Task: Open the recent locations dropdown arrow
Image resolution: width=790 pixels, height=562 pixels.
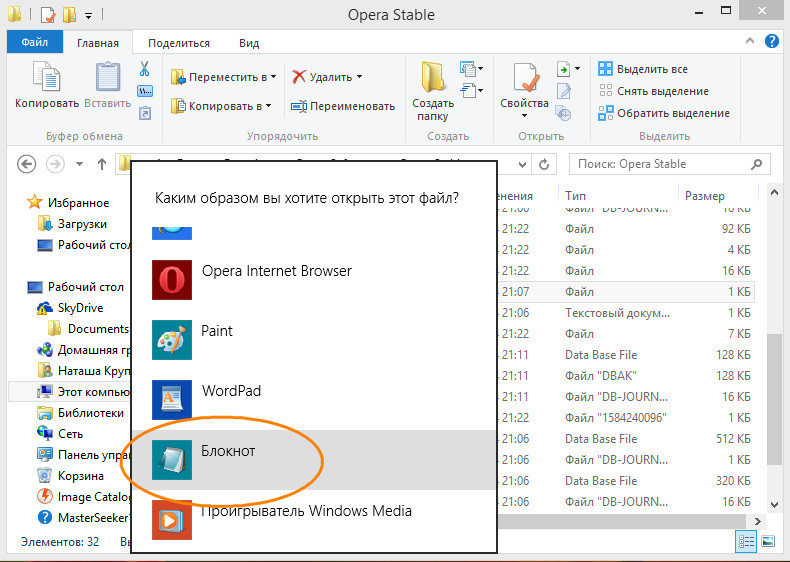Action: [79, 164]
